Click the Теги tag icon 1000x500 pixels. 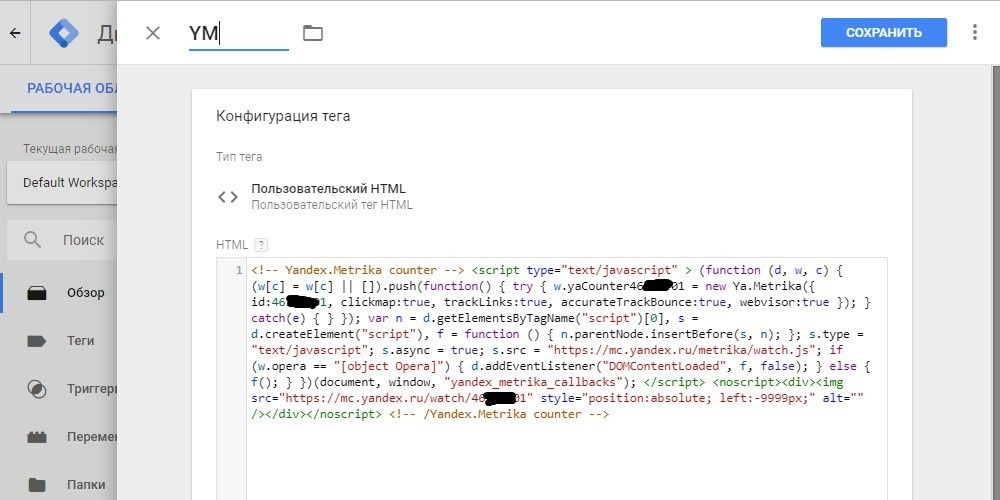click(x=37, y=341)
